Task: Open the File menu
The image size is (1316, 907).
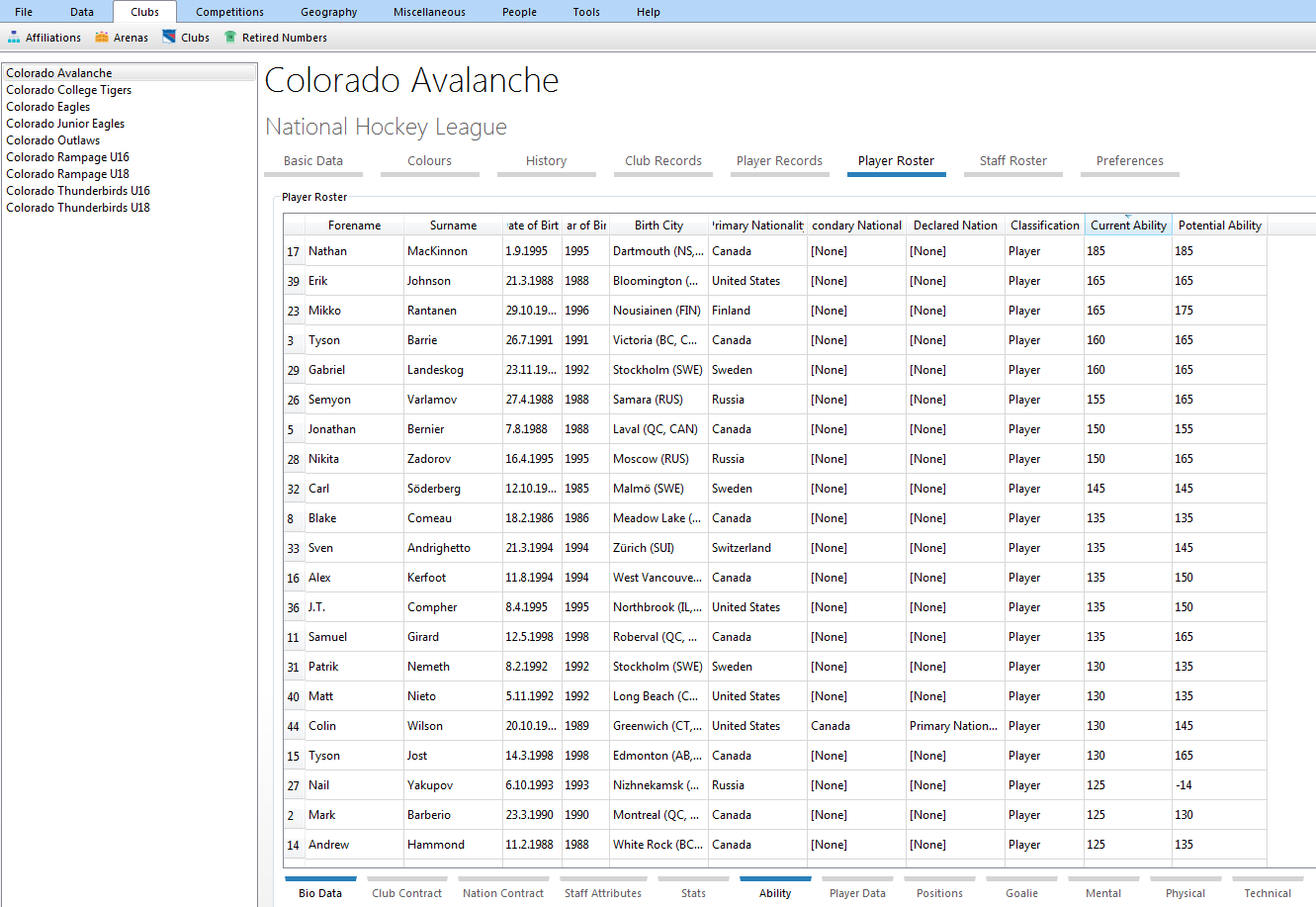Action: point(24,12)
